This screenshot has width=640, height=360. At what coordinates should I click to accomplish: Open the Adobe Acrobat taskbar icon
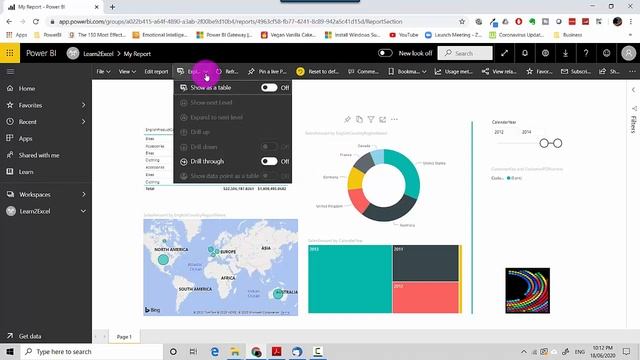click(276, 351)
